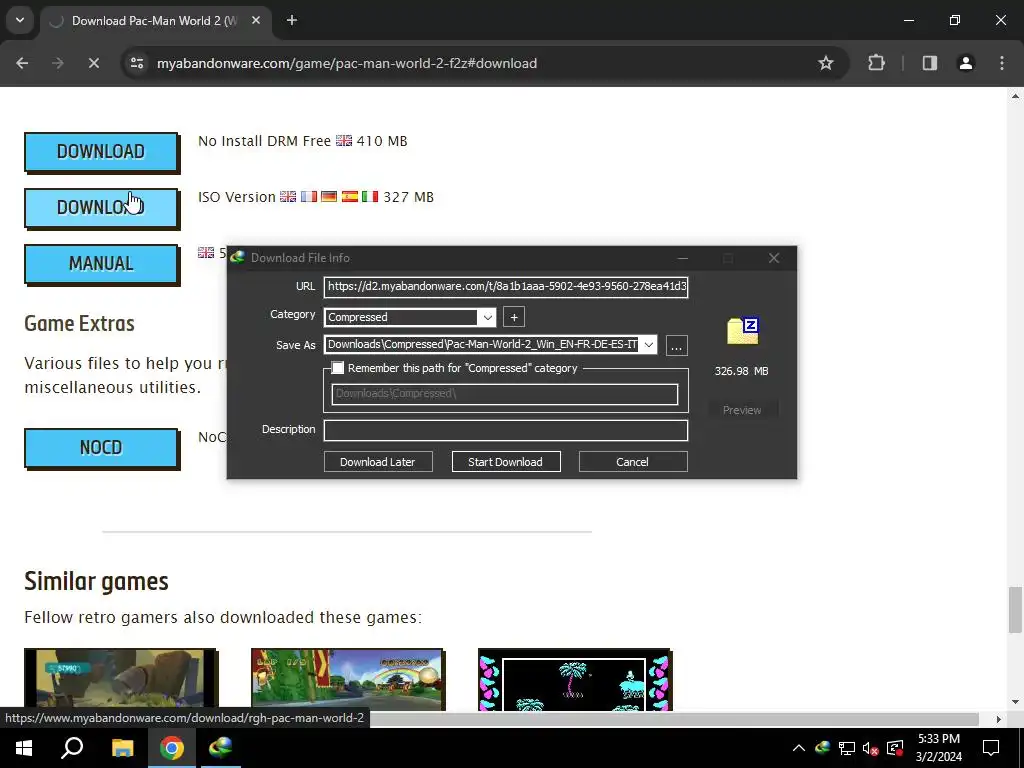Cancel the download dialog
Screen dimensions: 1024x768
tap(633, 462)
